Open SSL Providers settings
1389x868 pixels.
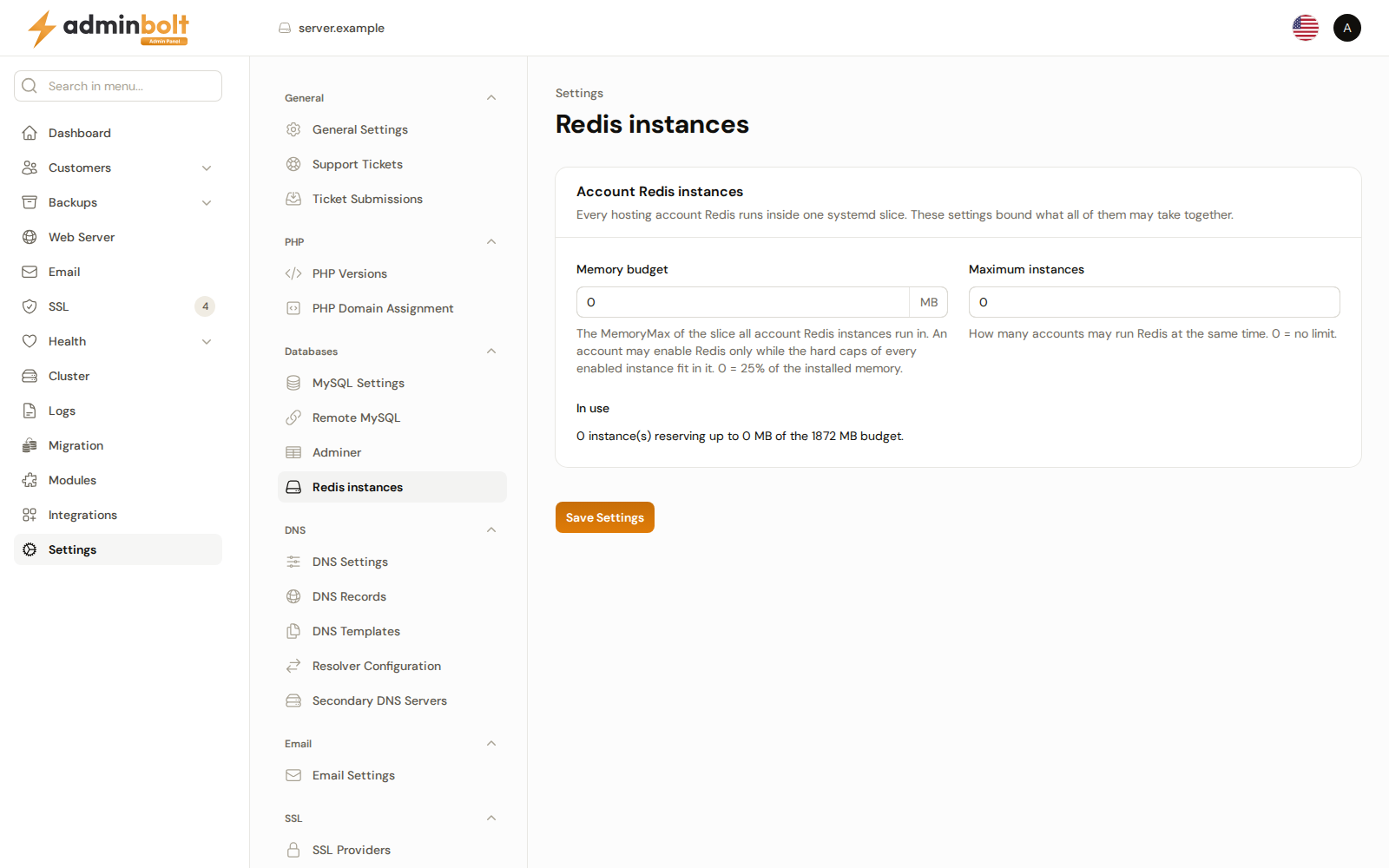point(392,850)
